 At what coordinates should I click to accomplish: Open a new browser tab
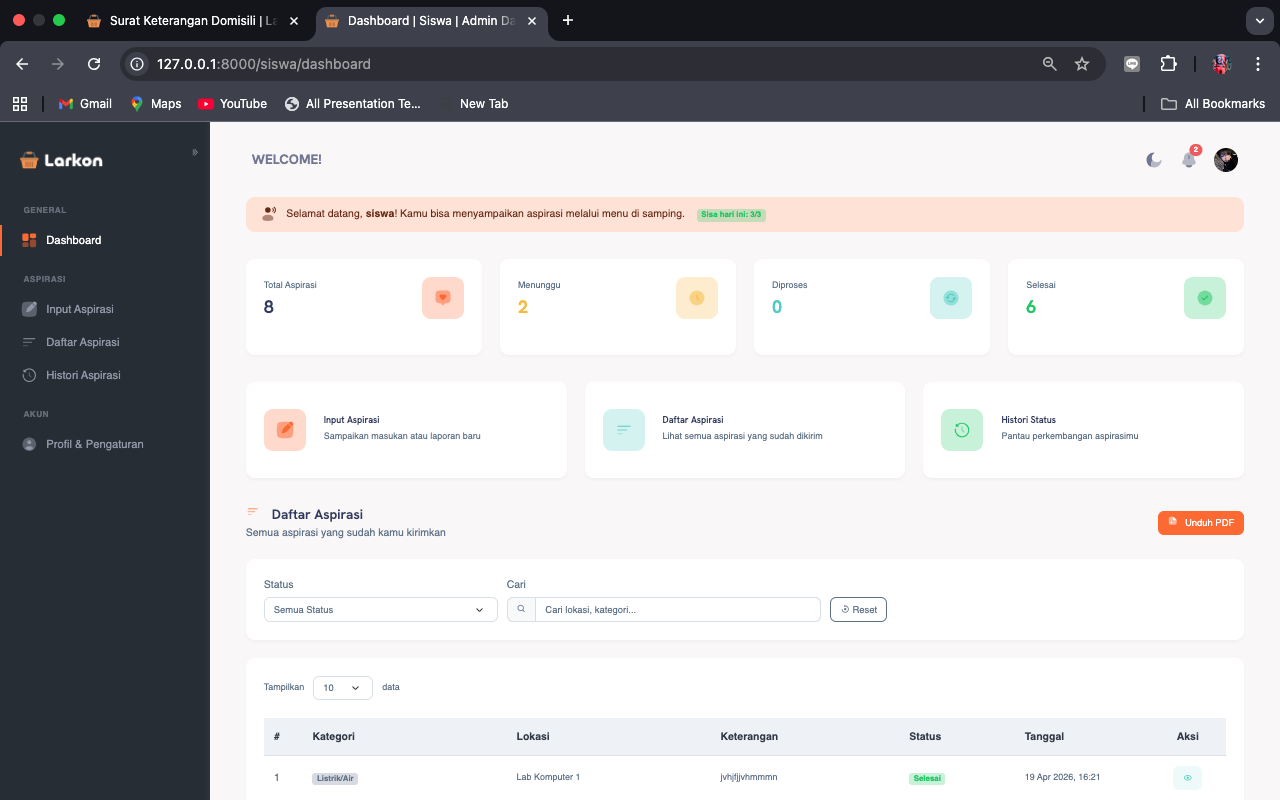tap(568, 20)
